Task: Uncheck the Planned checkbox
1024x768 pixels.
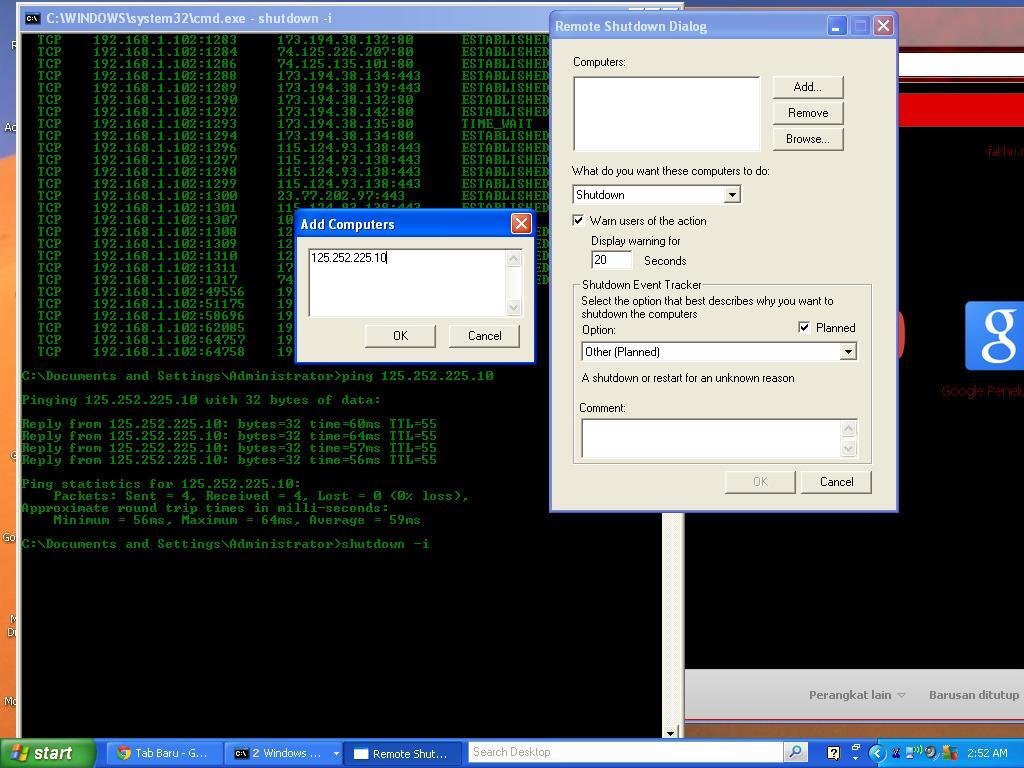Action: pyautogui.click(x=804, y=327)
